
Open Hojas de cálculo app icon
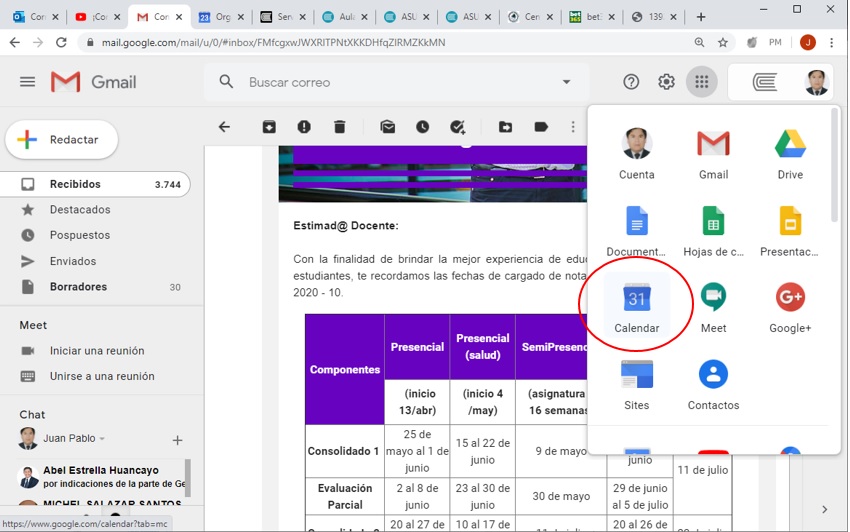click(713, 230)
